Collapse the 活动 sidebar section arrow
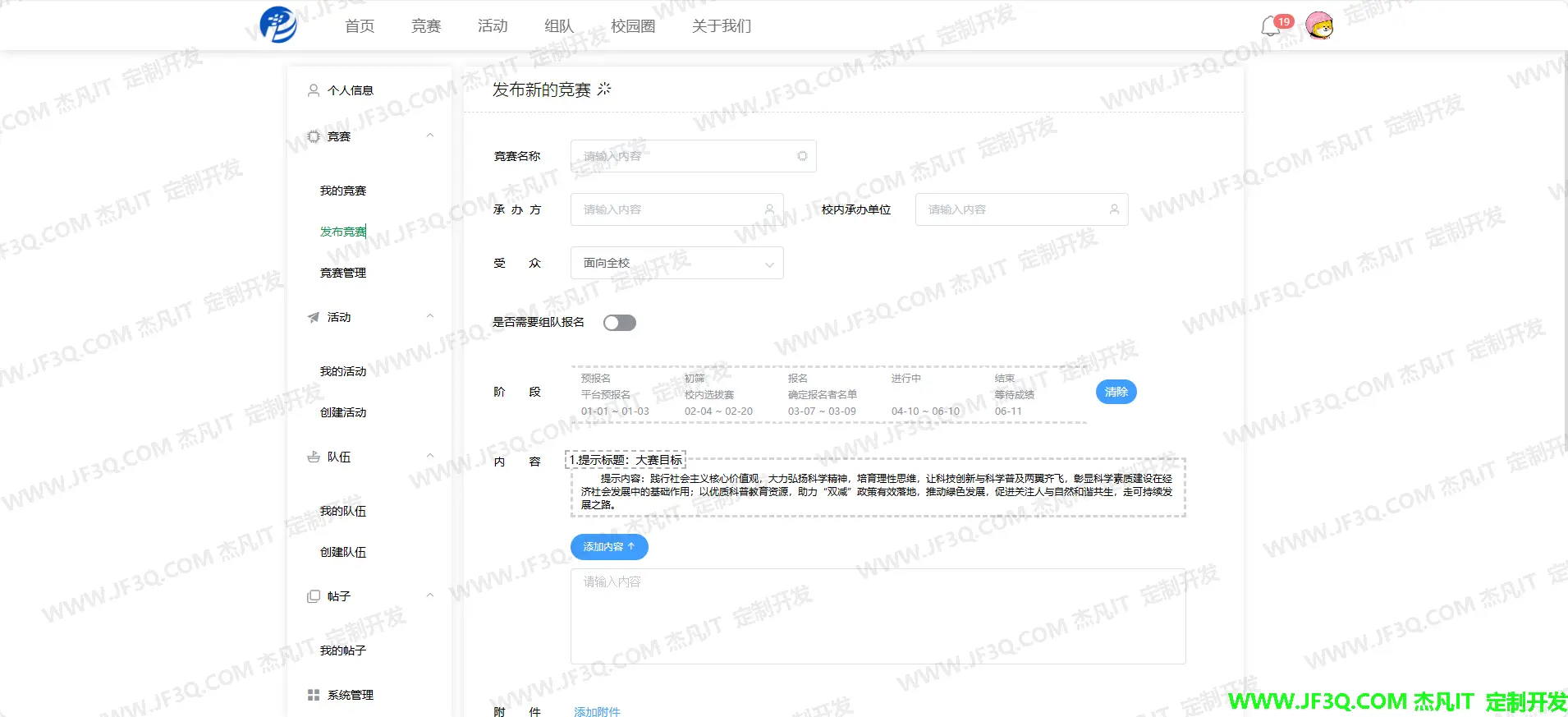 point(430,316)
